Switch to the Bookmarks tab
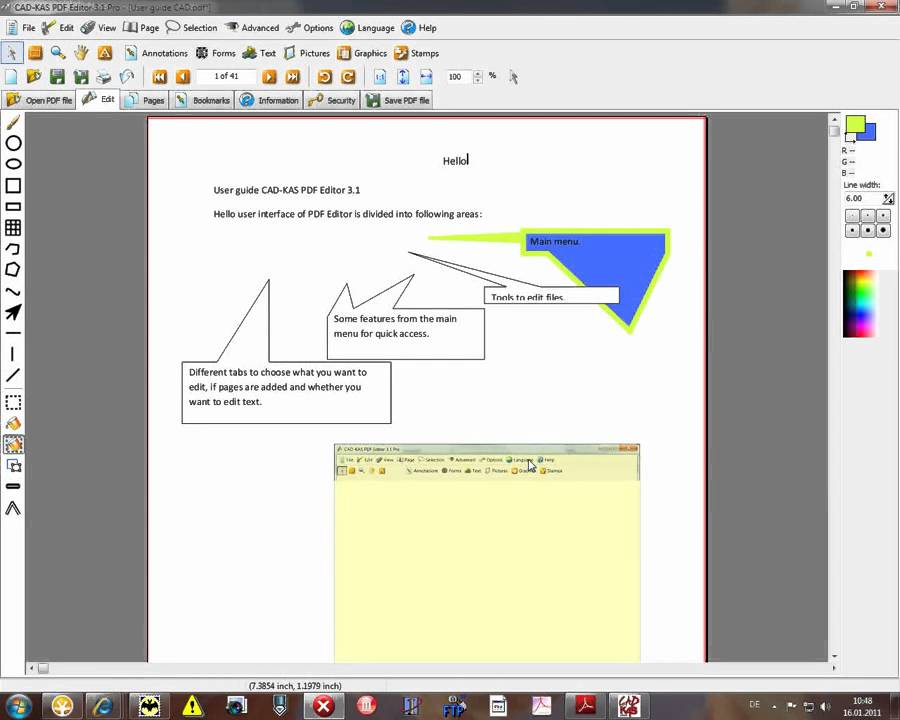 click(203, 100)
